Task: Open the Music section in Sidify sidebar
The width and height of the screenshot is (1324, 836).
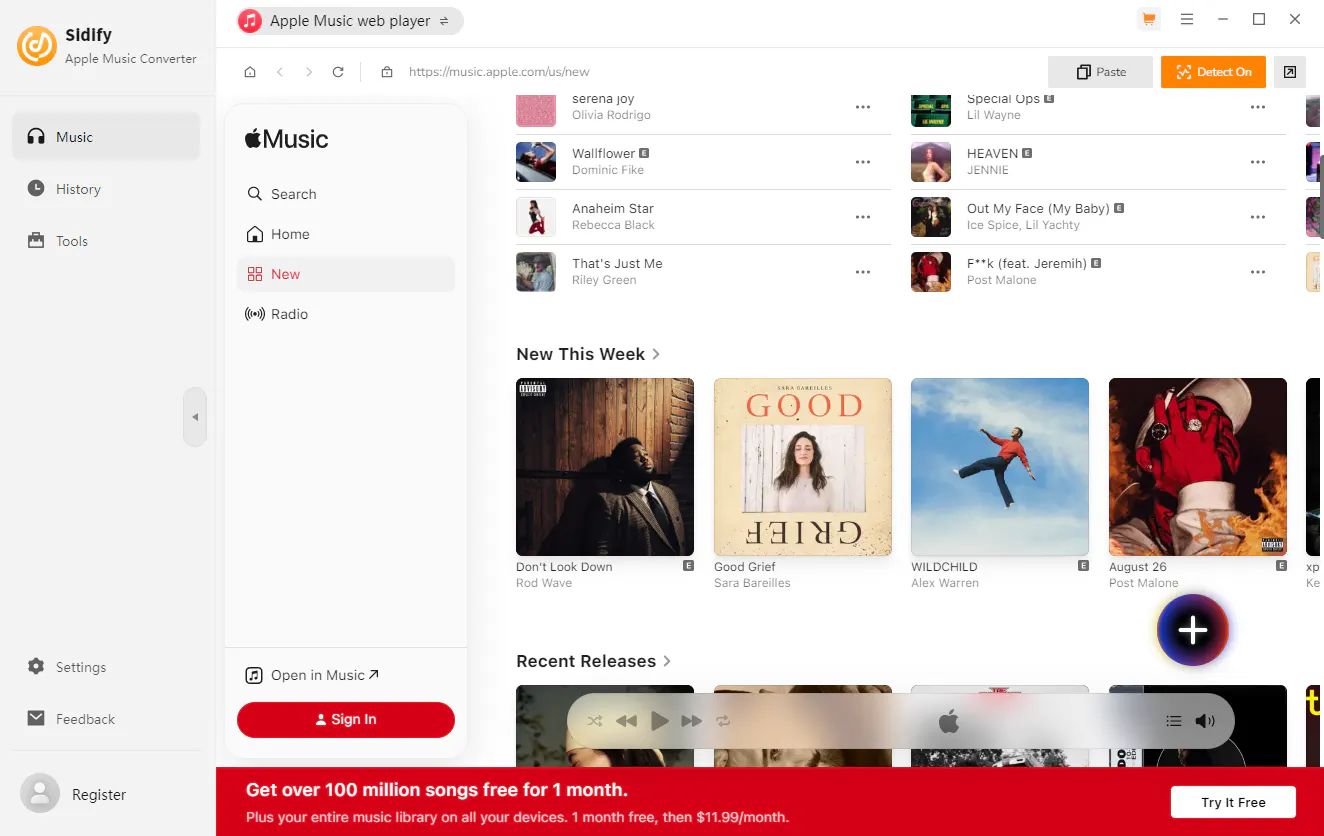Action: click(106, 137)
